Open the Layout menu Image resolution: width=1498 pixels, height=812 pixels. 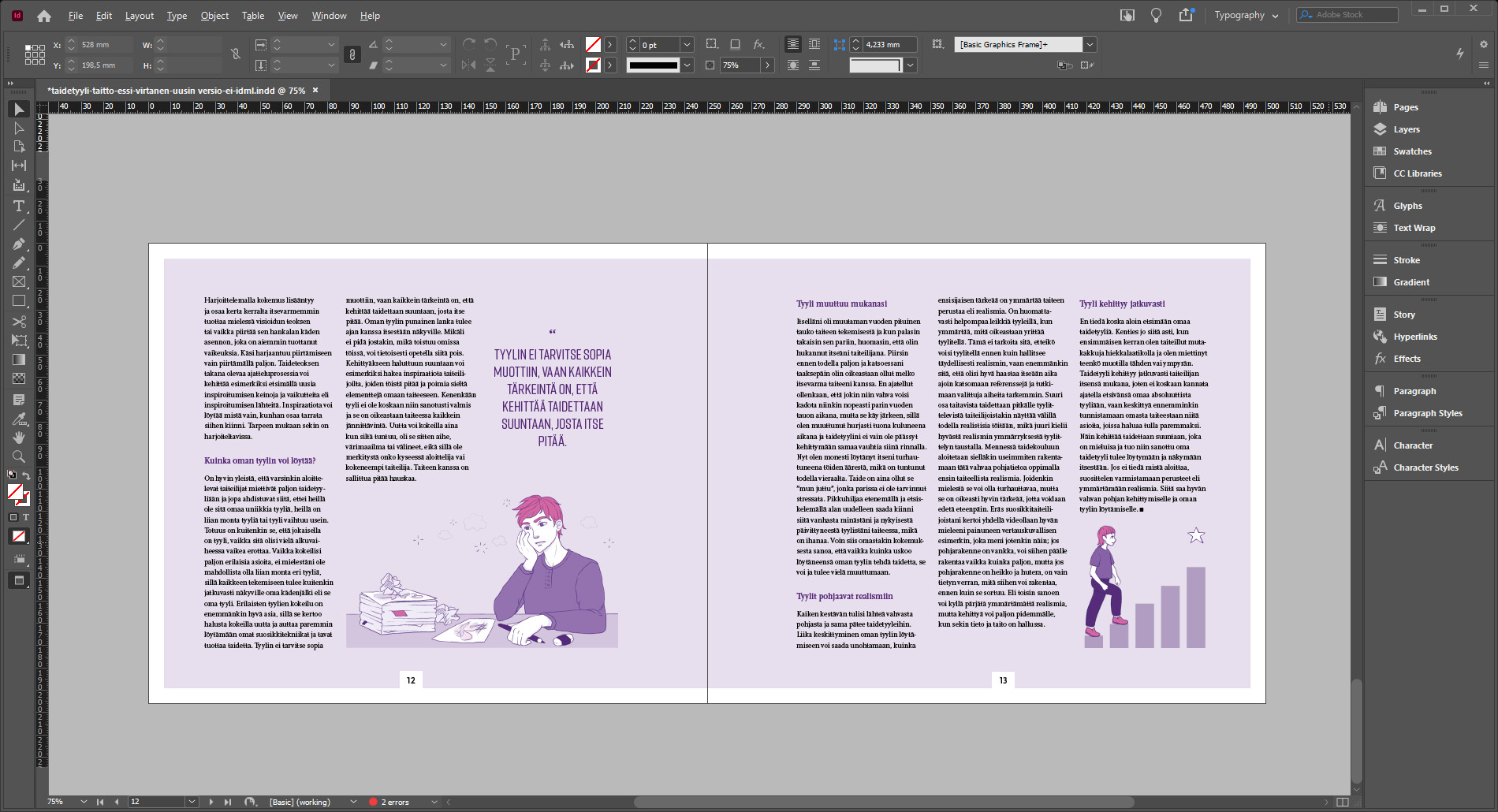pos(140,16)
